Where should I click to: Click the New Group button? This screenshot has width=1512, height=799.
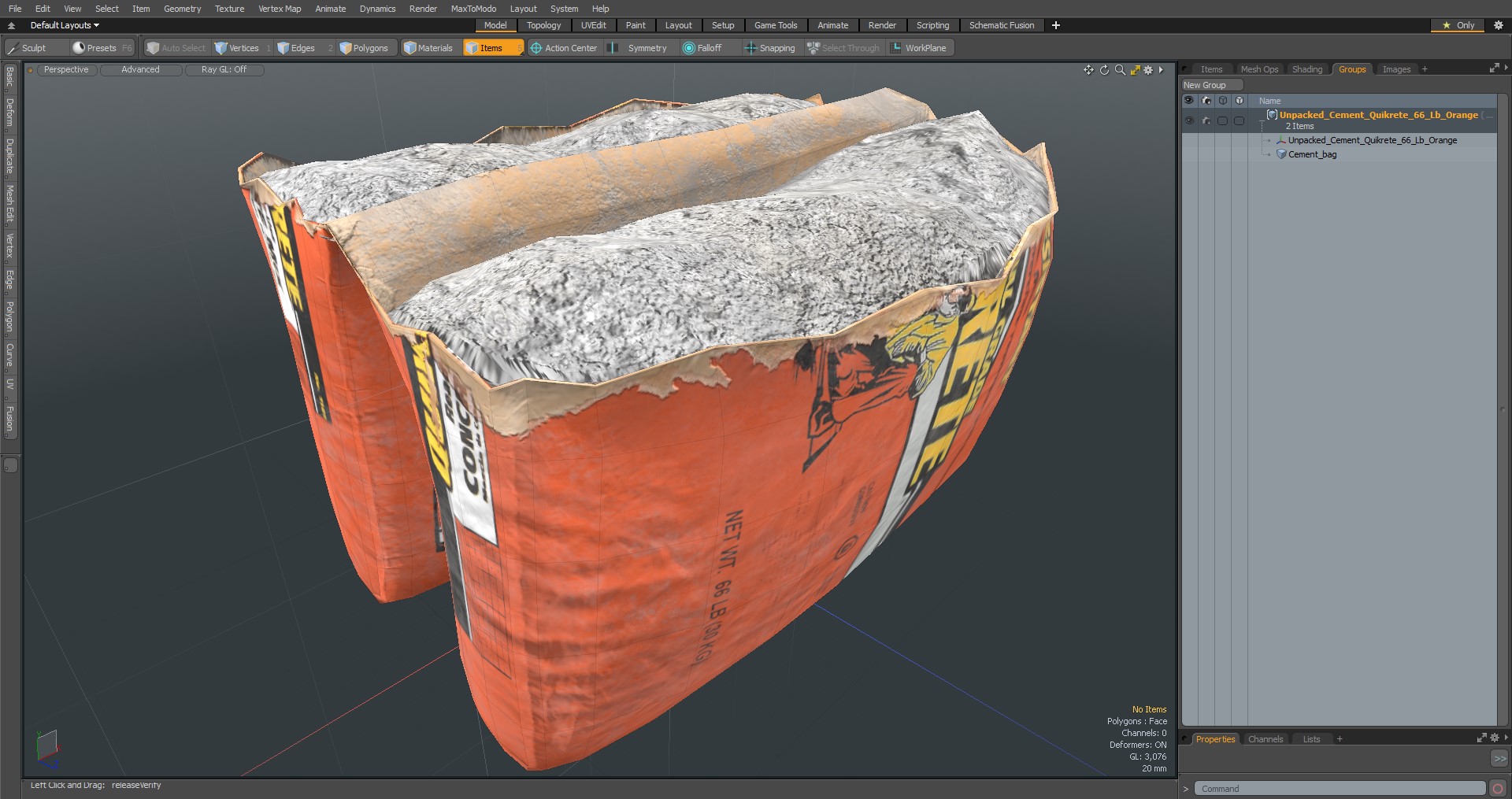[x=1211, y=85]
